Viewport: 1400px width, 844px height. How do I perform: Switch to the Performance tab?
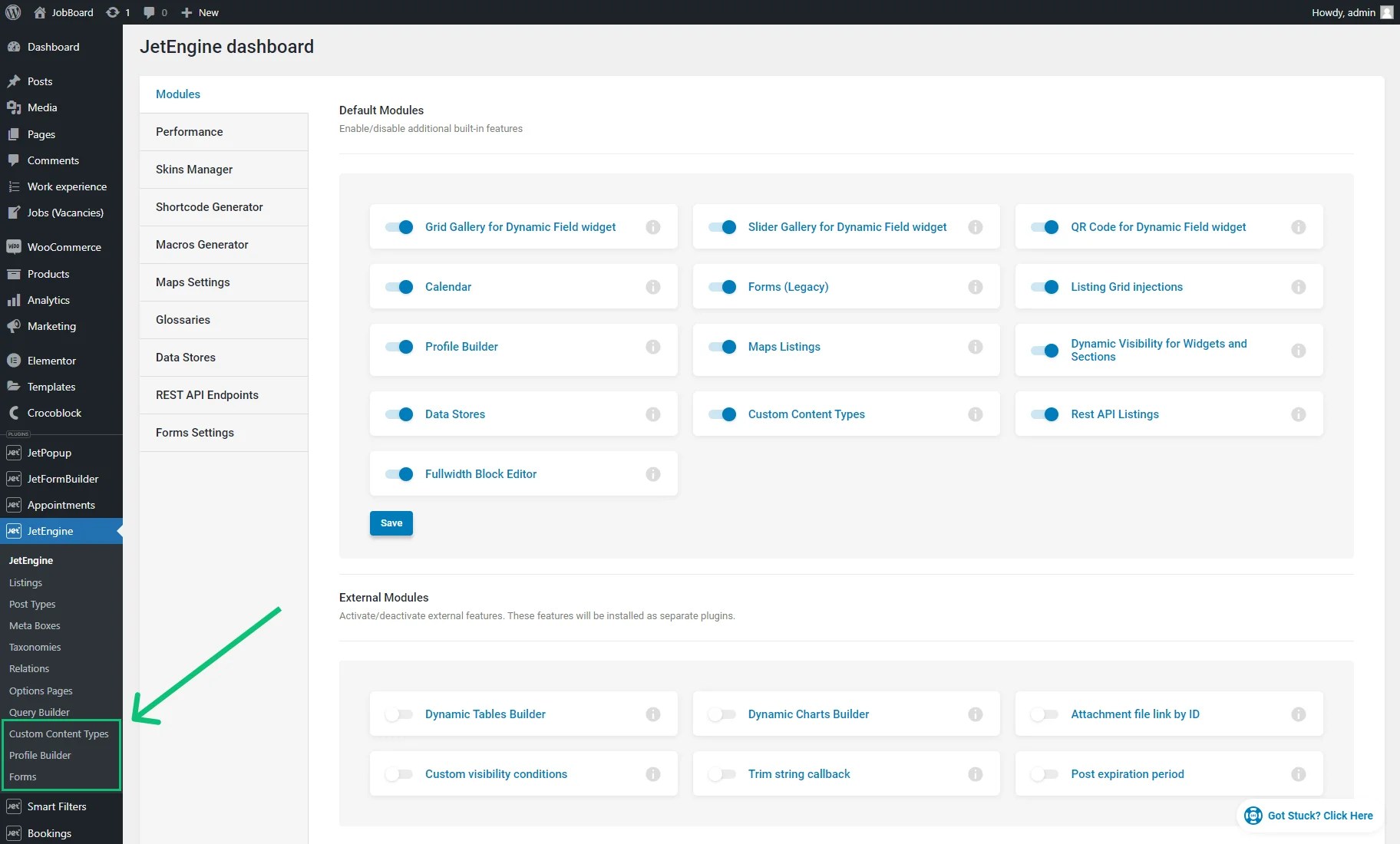[189, 131]
